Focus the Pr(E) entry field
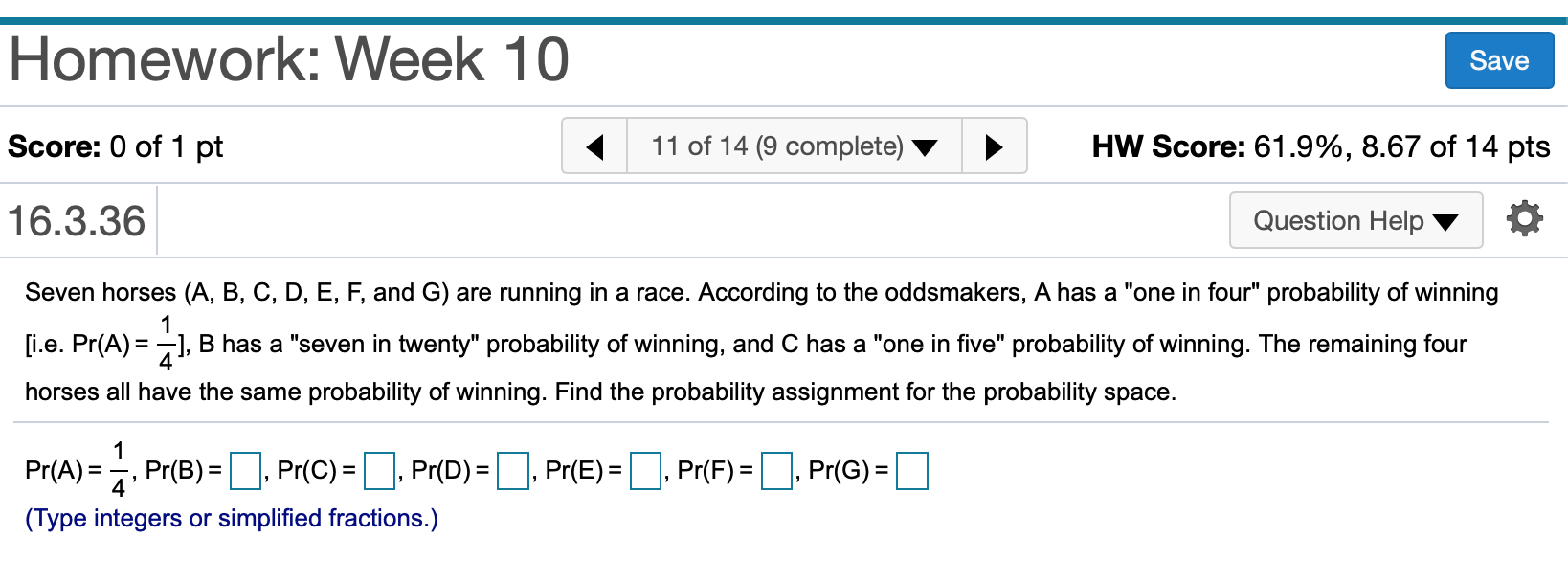1568x582 pixels. coord(645,470)
